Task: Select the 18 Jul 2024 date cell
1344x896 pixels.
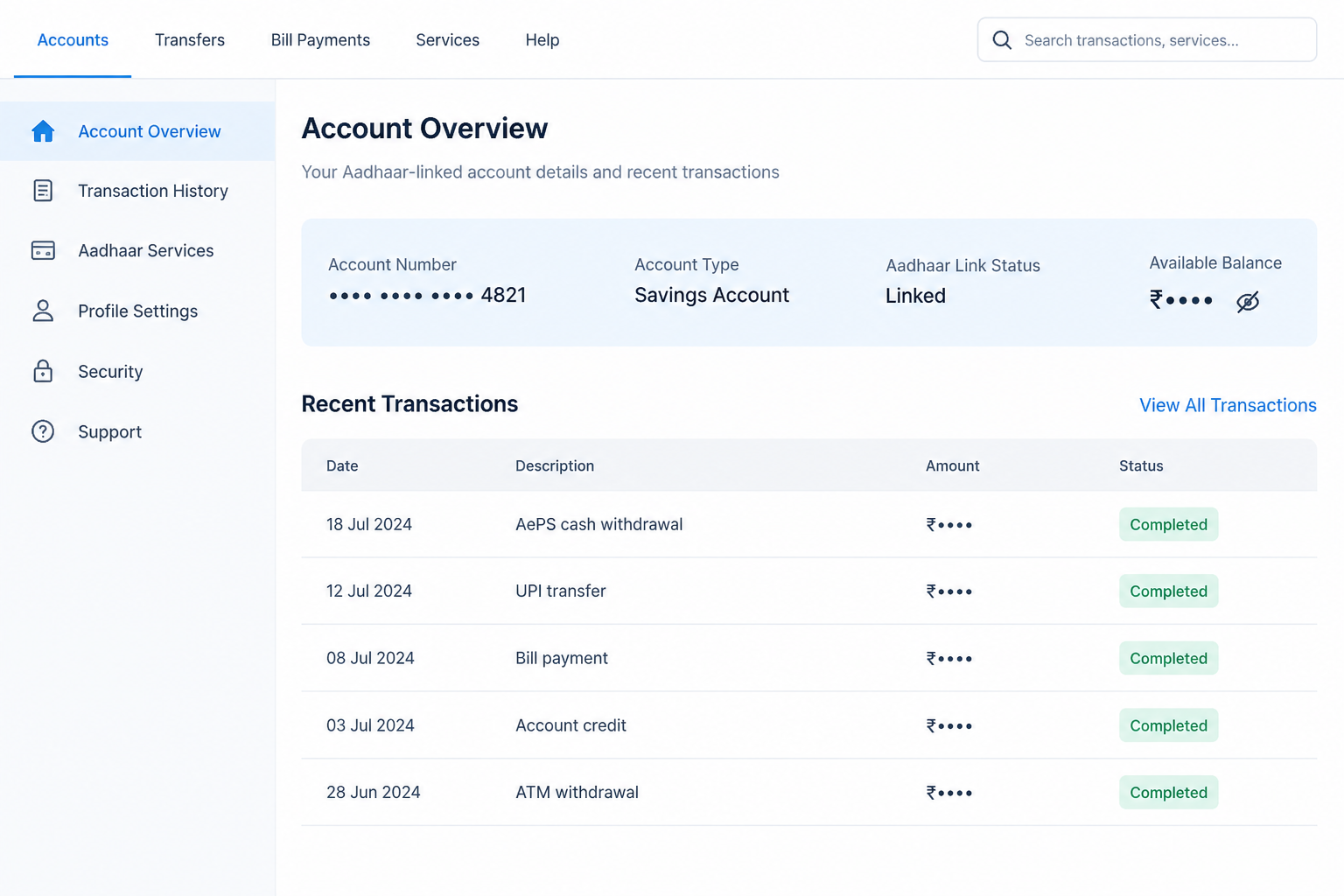Action: pyautogui.click(x=369, y=524)
